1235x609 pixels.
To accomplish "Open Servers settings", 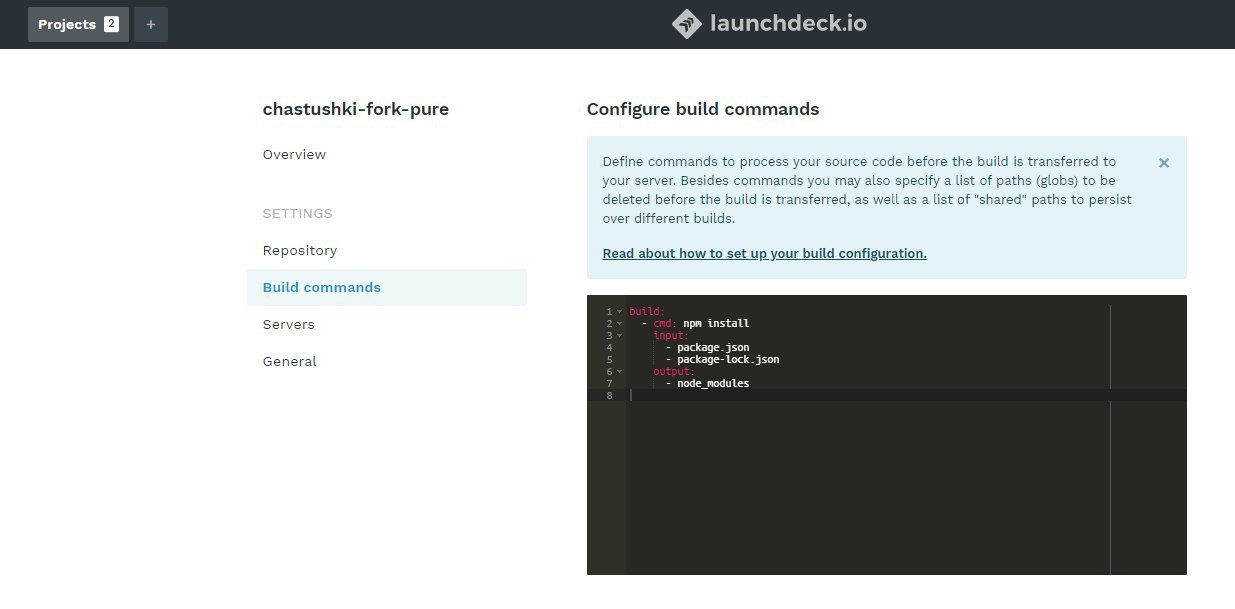I will [x=288, y=324].
